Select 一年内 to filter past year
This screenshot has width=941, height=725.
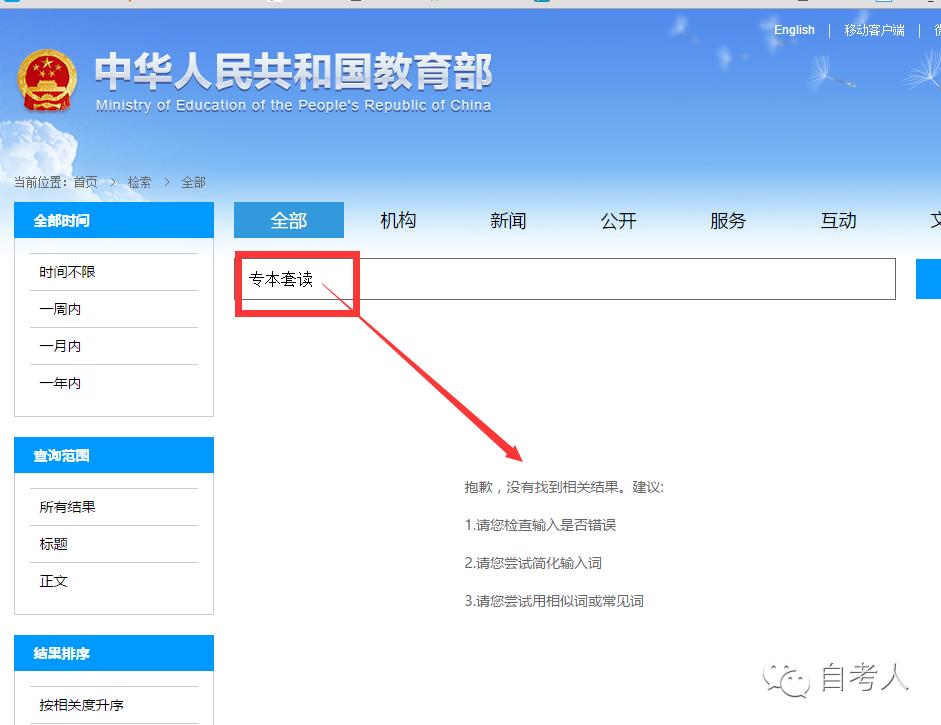point(60,382)
